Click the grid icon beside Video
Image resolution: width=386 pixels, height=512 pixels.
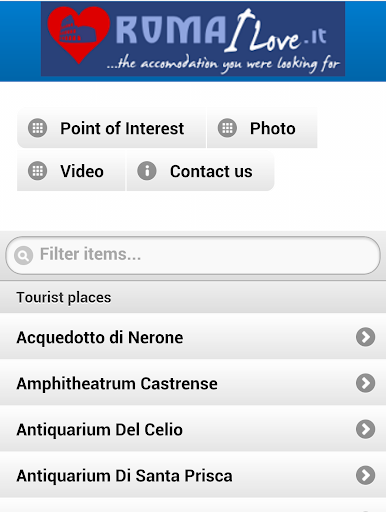coord(37,171)
